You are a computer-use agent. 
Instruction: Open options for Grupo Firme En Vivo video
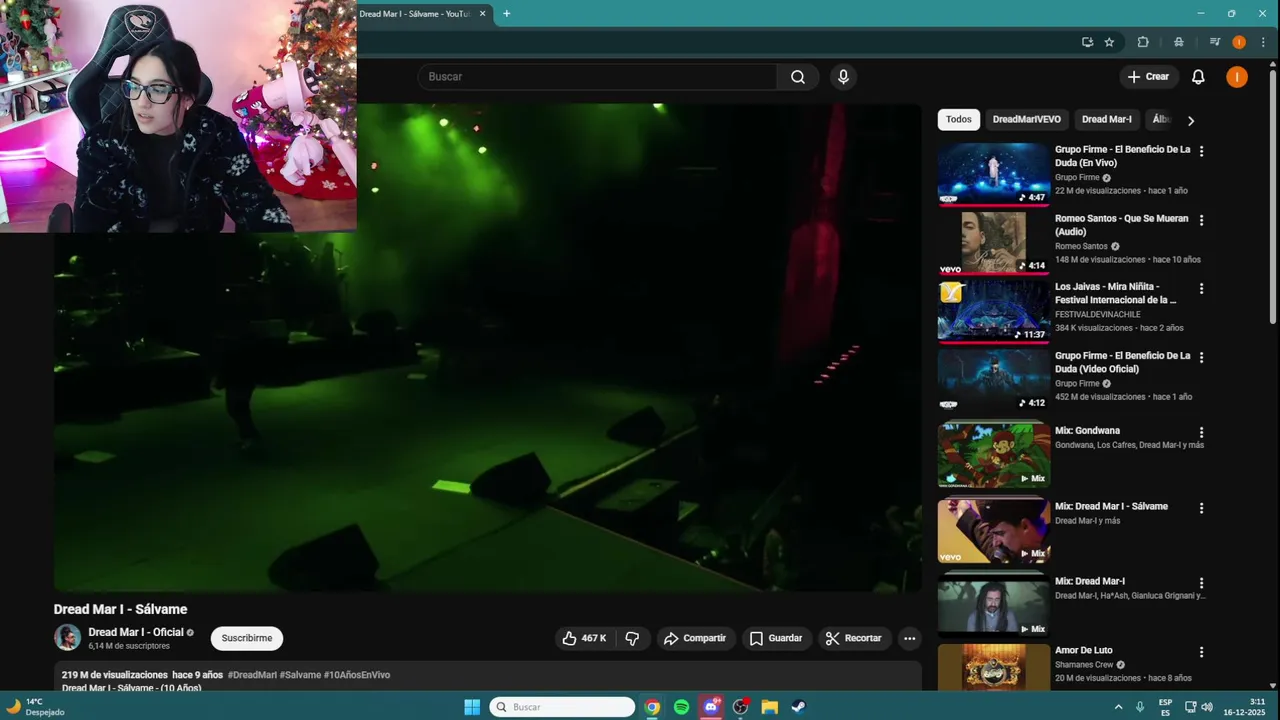1201,151
